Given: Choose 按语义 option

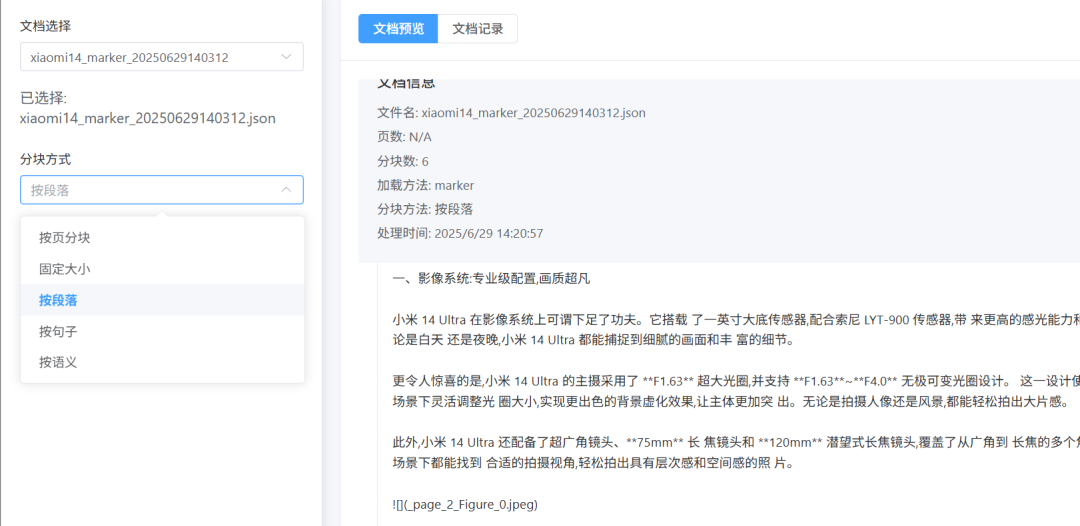Looking at the screenshot, I should click(x=163, y=362).
